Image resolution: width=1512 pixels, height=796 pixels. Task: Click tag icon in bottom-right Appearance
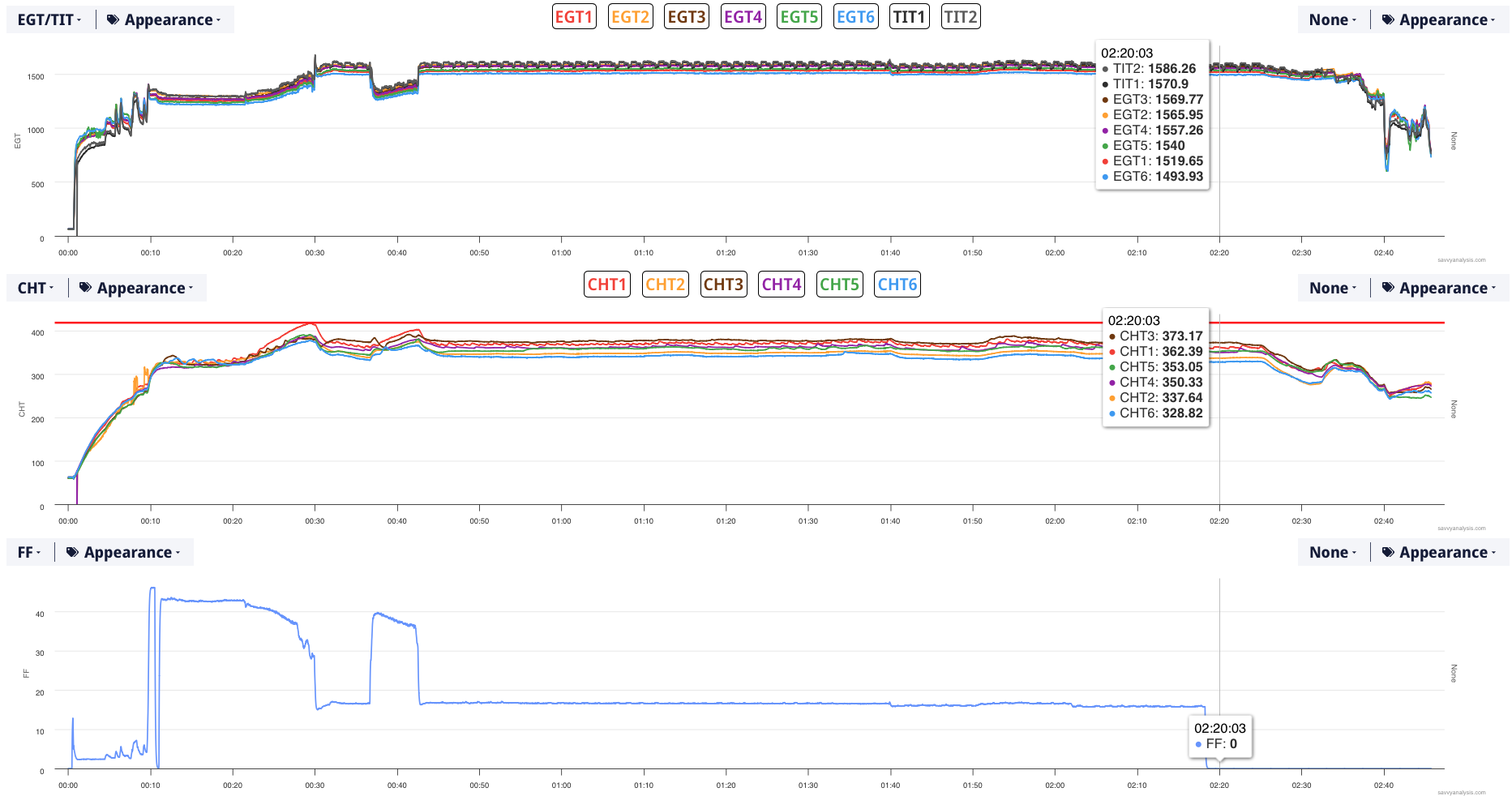point(1388,552)
